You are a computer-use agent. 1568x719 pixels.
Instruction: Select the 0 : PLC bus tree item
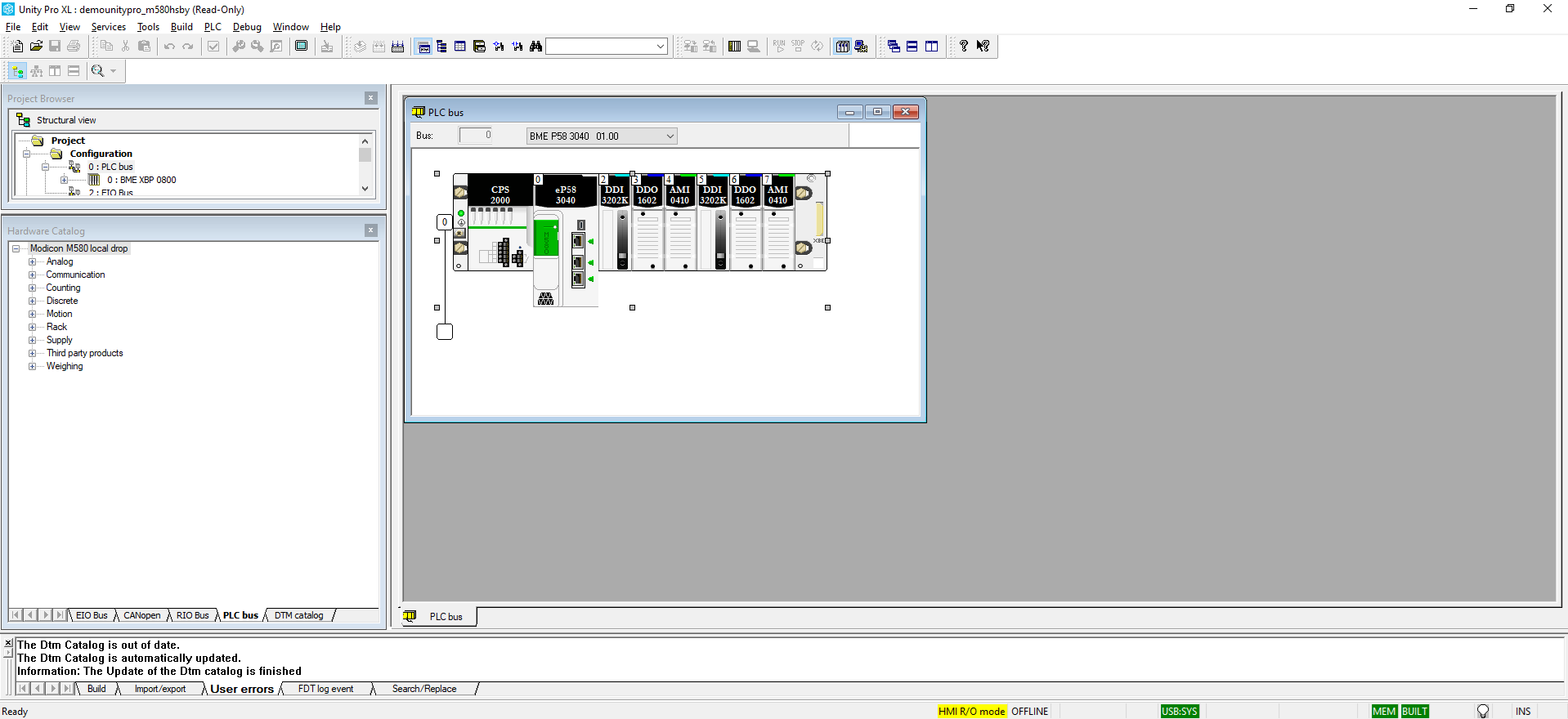coord(110,167)
